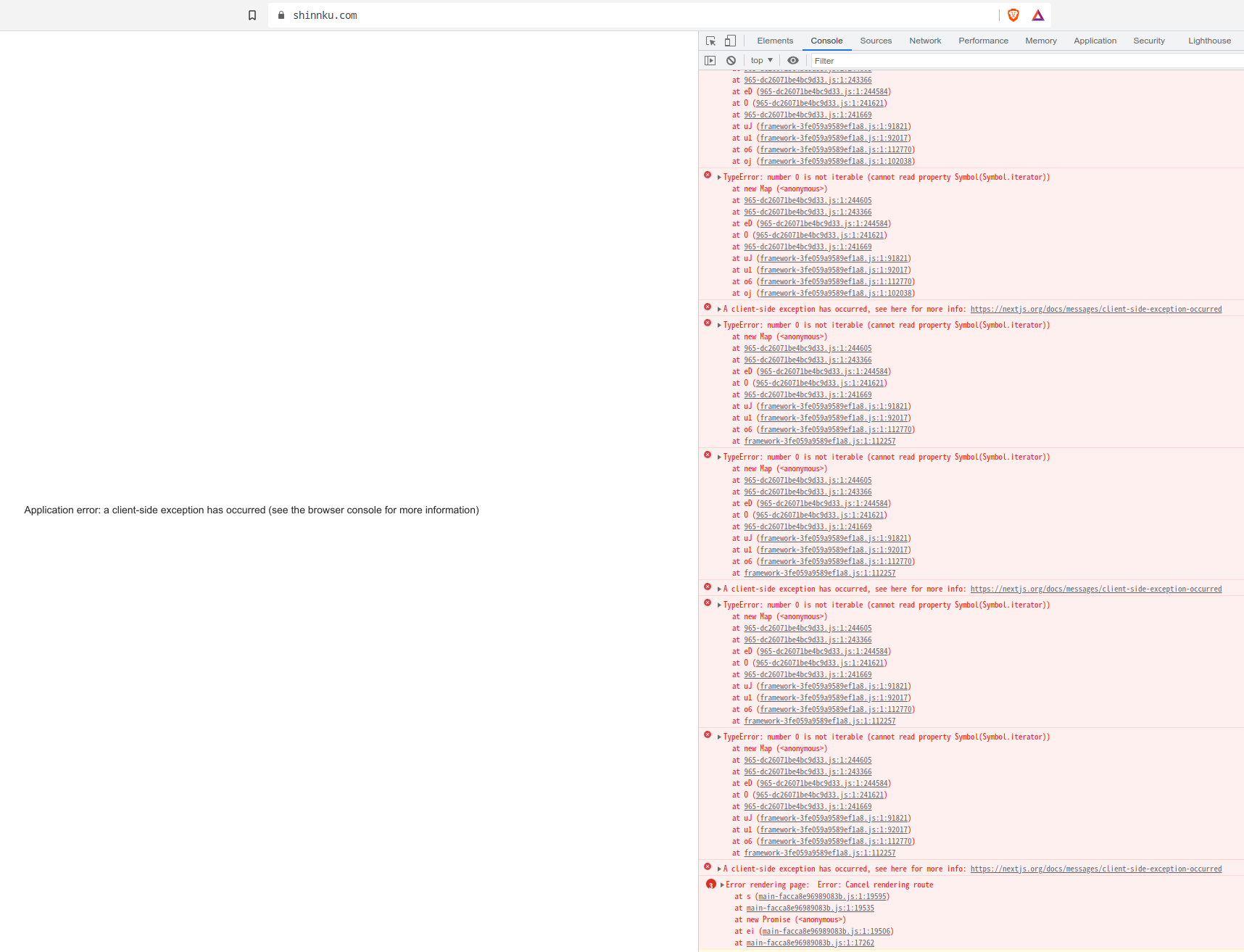Toggle the live expression eye icon
This screenshot has height=952, width=1244.
tap(792, 60)
